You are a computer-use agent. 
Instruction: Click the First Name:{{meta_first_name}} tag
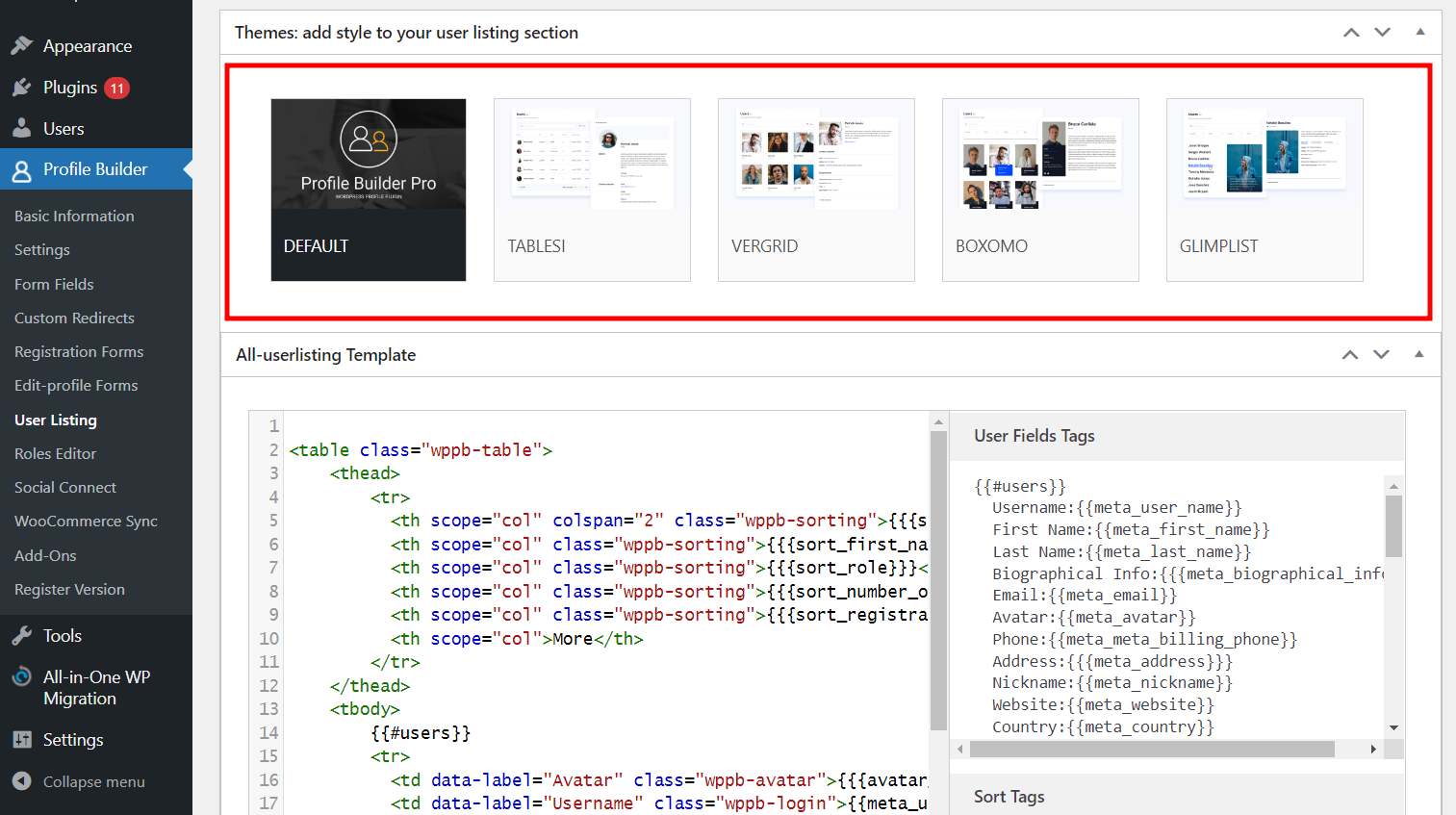(1131, 529)
